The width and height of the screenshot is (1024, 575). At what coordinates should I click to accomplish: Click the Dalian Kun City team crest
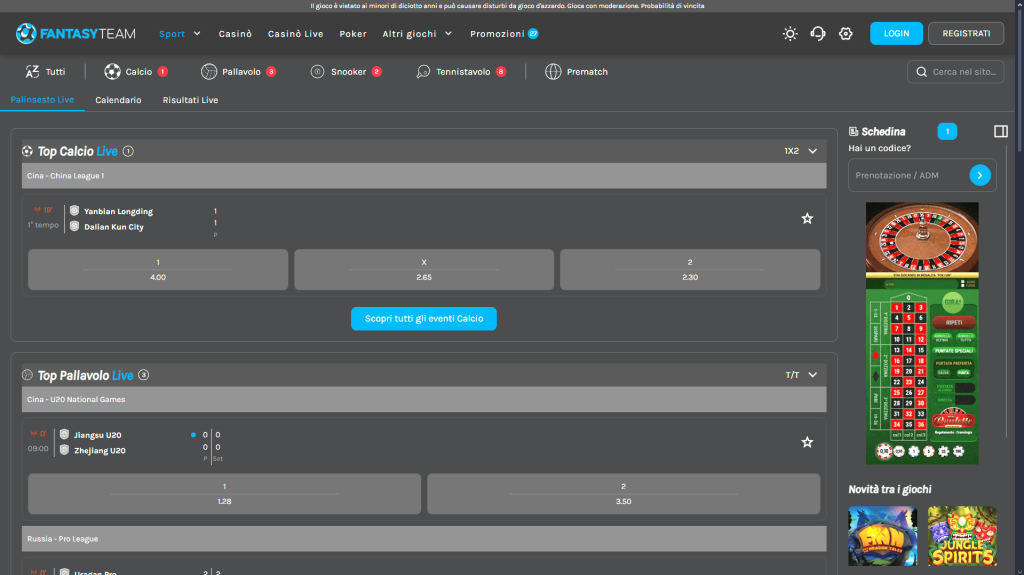pos(74,226)
